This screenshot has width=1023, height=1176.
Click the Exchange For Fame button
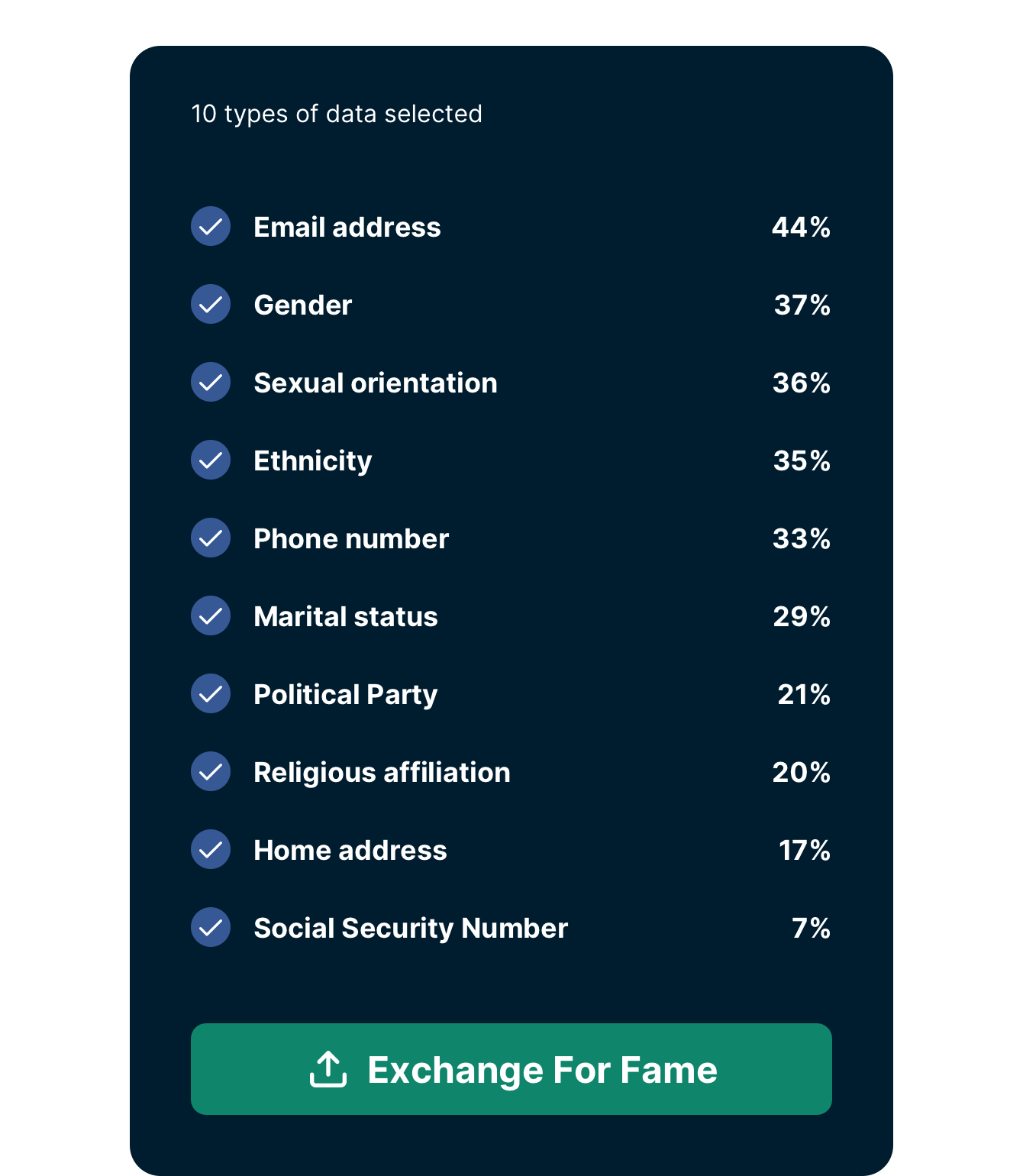(x=511, y=1069)
